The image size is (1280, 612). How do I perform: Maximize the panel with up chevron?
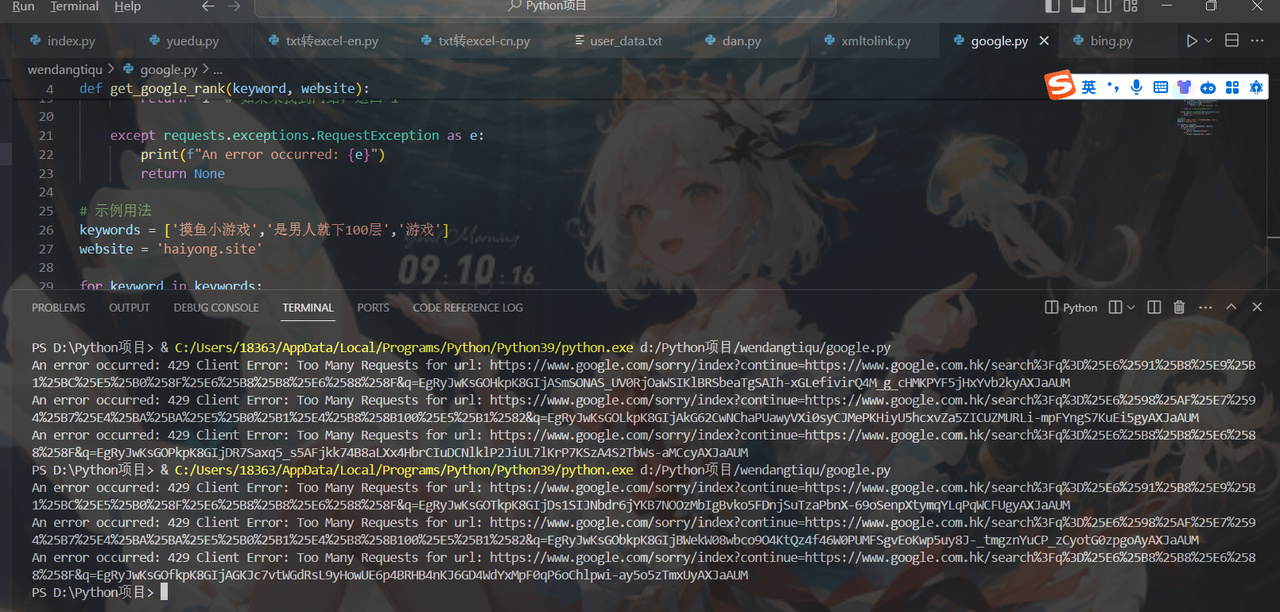[1231, 308]
